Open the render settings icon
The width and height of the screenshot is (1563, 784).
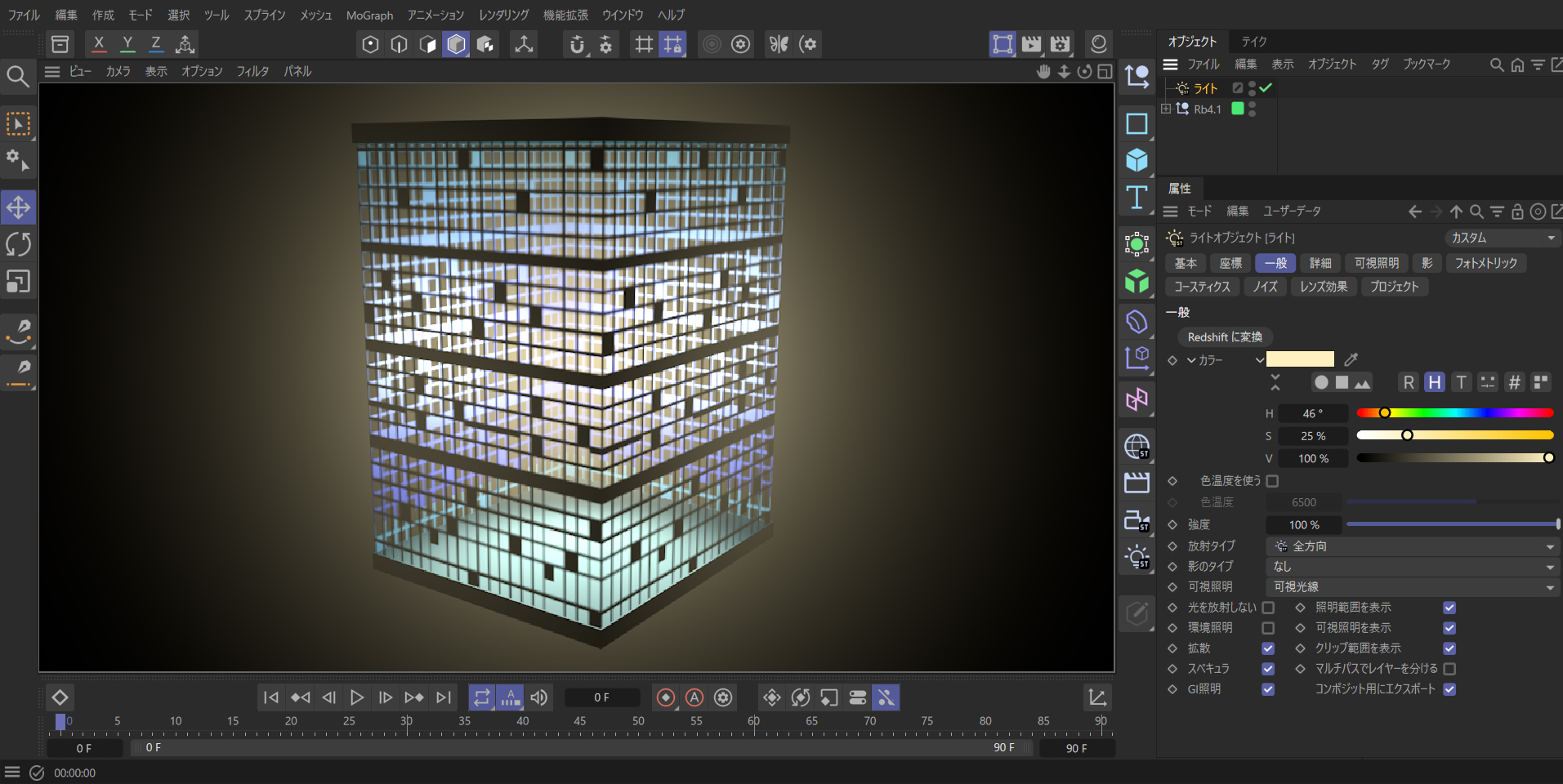pyautogui.click(x=1061, y=44)
